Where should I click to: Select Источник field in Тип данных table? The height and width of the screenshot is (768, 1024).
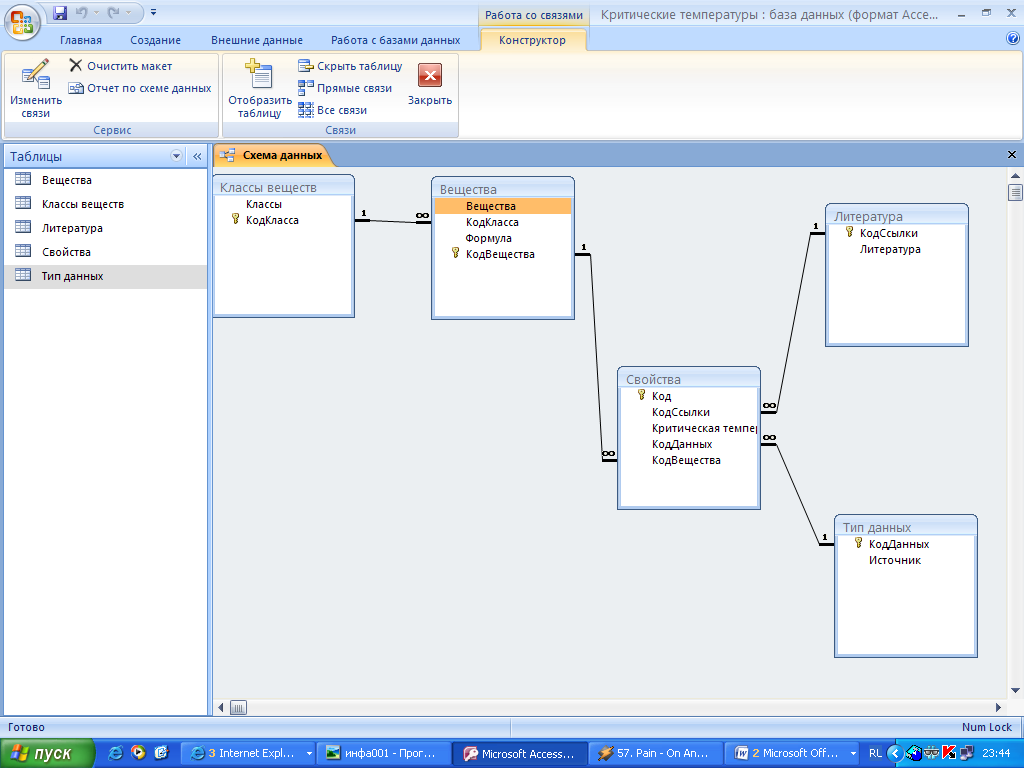(895, 560)
